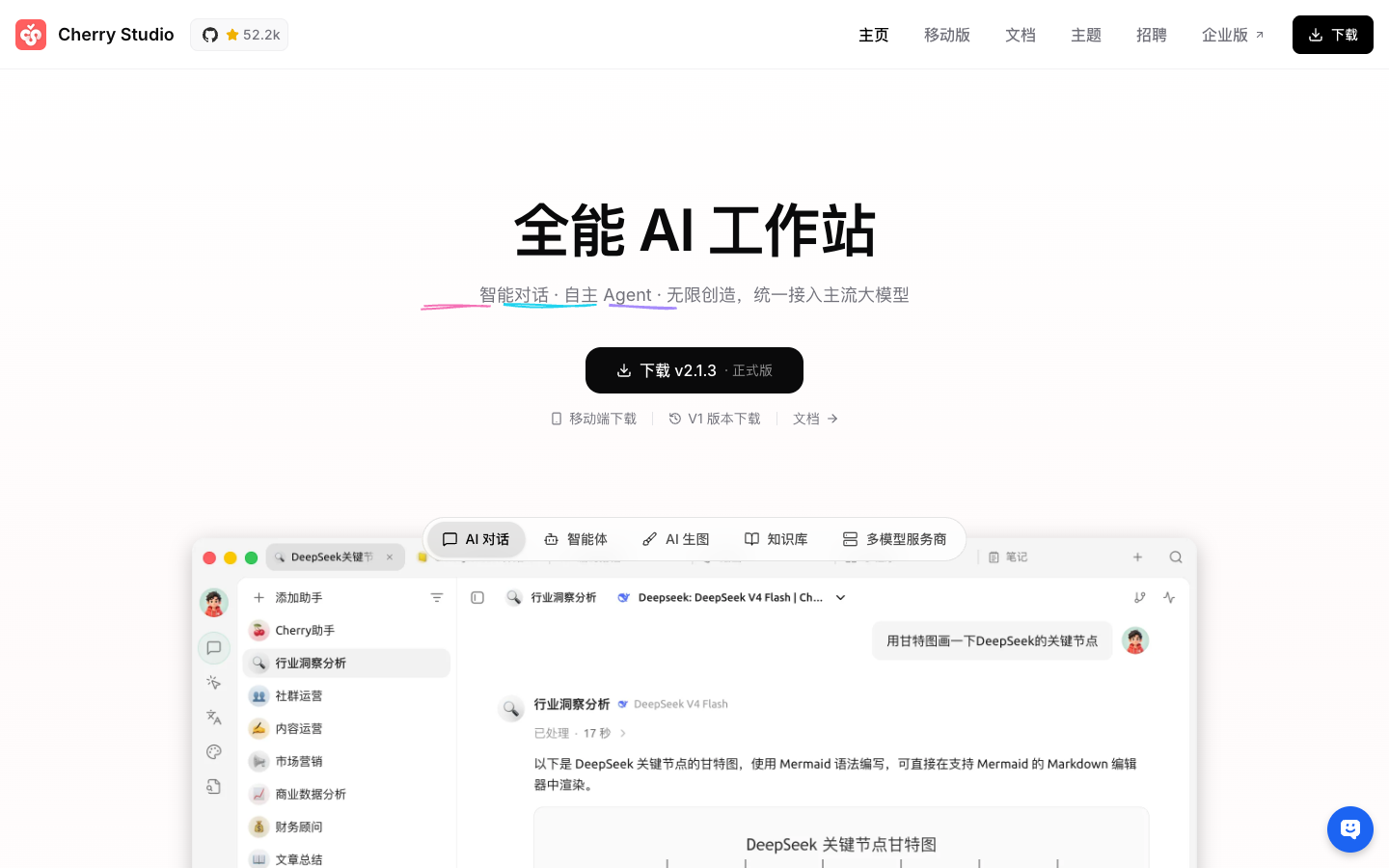Click the activity pulse icon in the chat header
1389x868 pixels.
pyautogui.click(x=1169, y=598)
